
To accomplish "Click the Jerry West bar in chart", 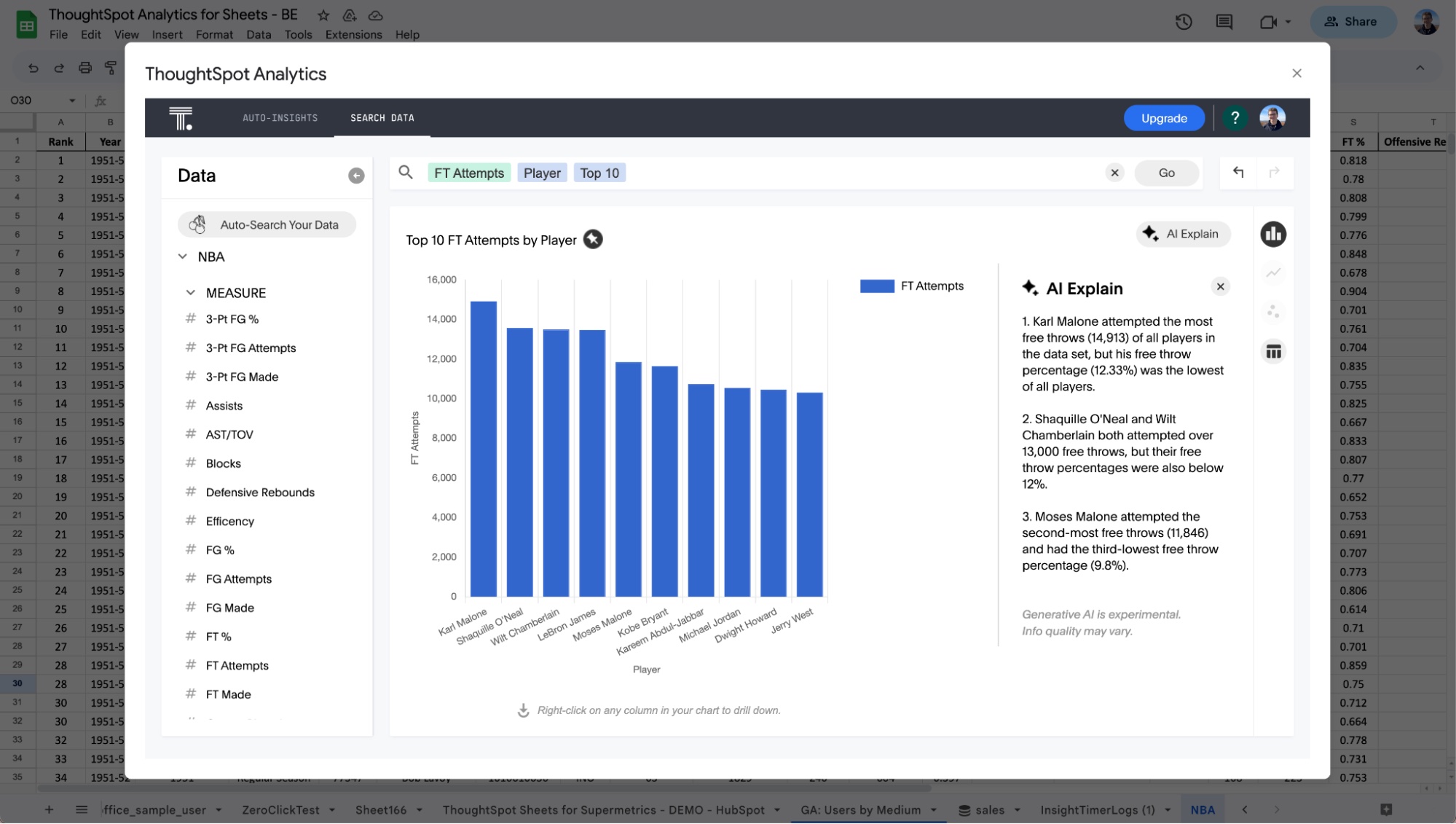I will [x=809, y=495].
